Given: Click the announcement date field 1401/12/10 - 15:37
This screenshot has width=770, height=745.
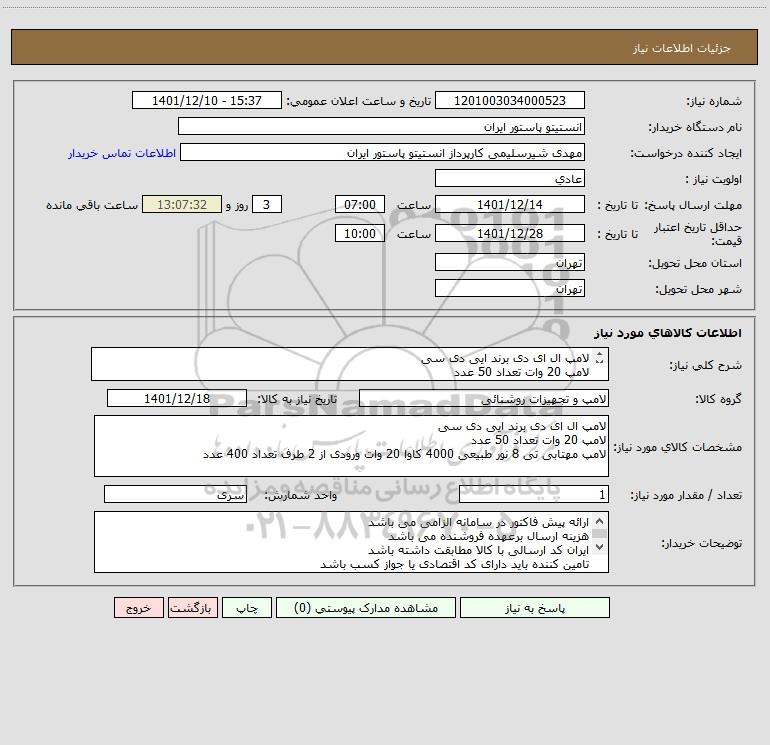Looking at the screenshot, I should pos(207,100).
